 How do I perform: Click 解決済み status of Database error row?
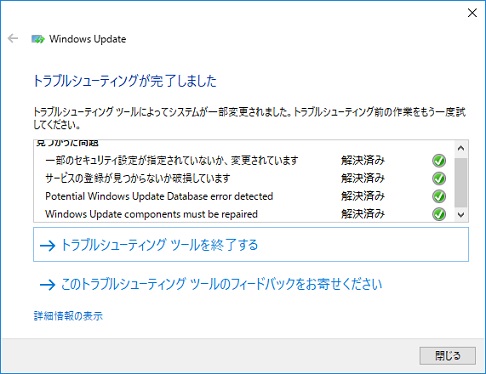[363, 196]
